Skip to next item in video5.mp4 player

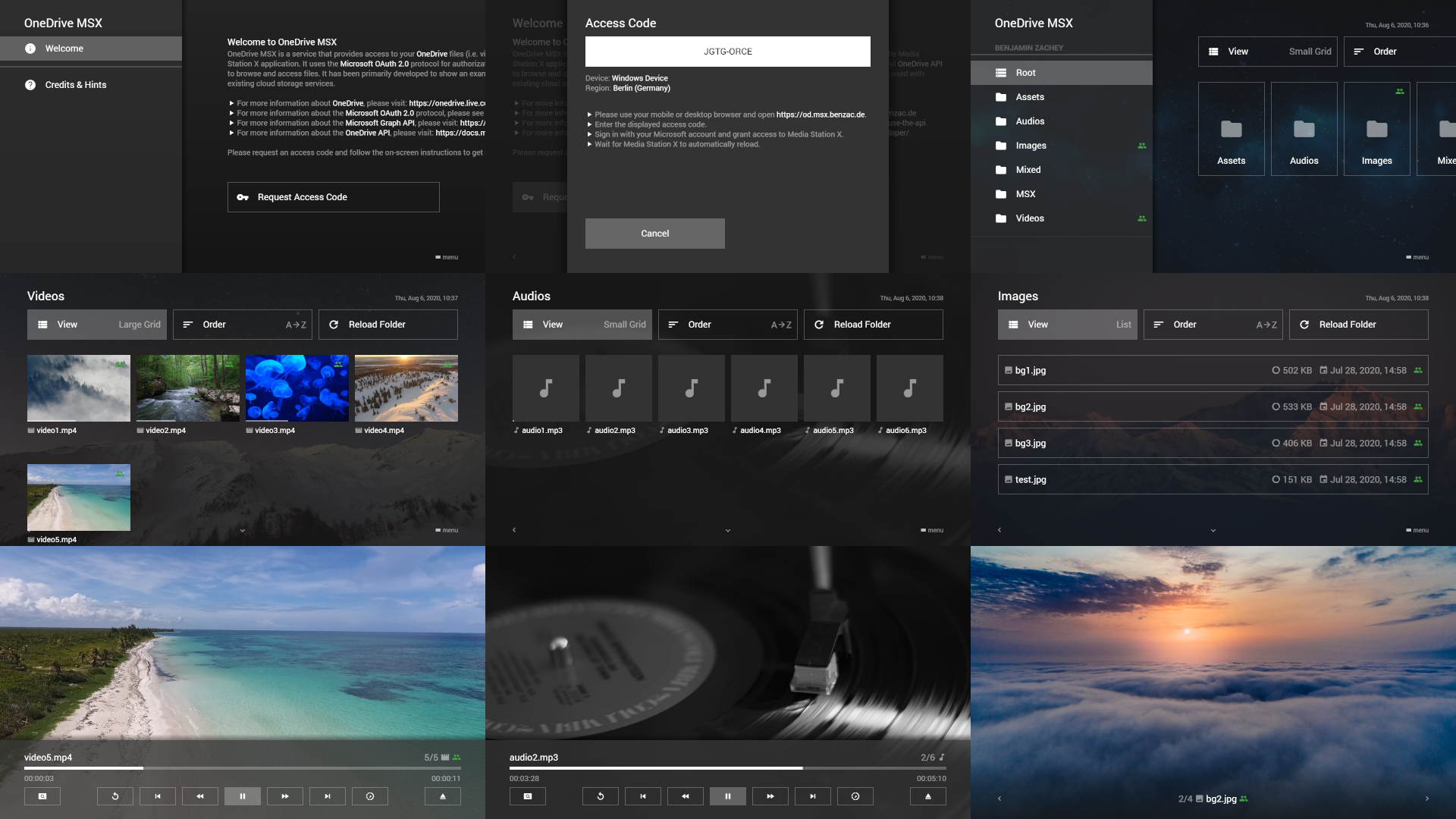(x=328, y=796)
